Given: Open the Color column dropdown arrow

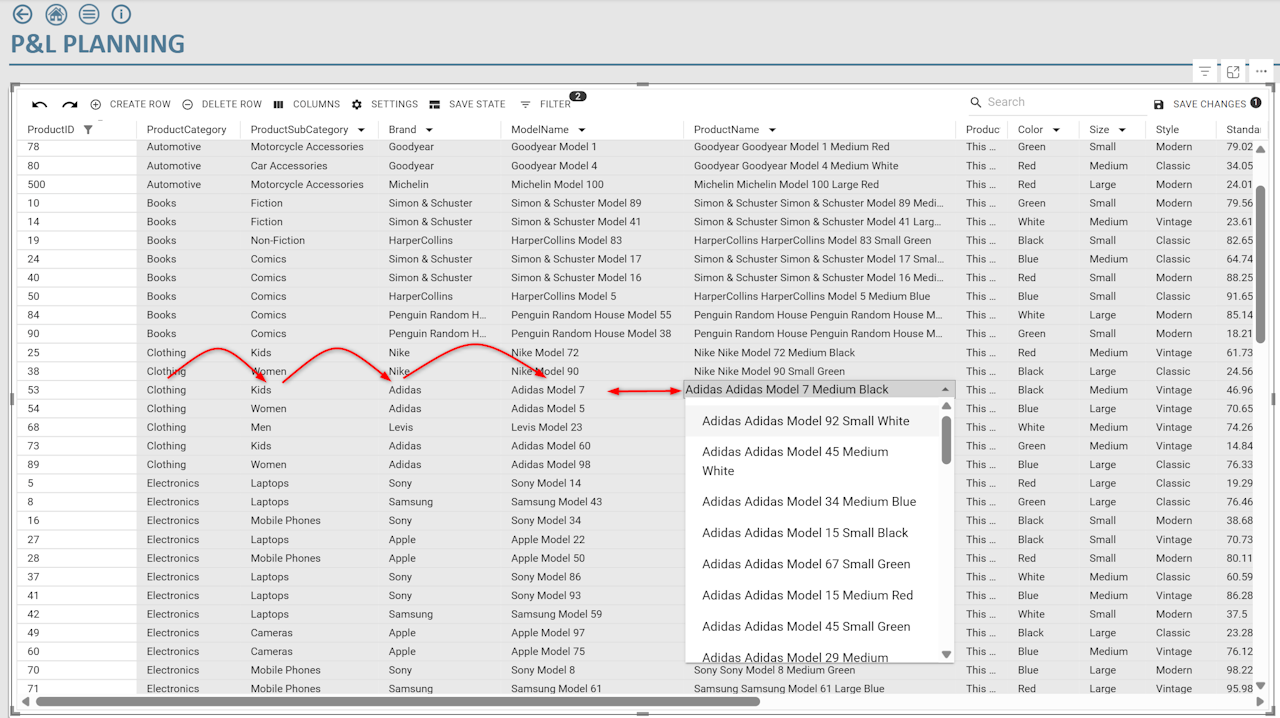Looking at the screenshot, I should point(1056,130).
